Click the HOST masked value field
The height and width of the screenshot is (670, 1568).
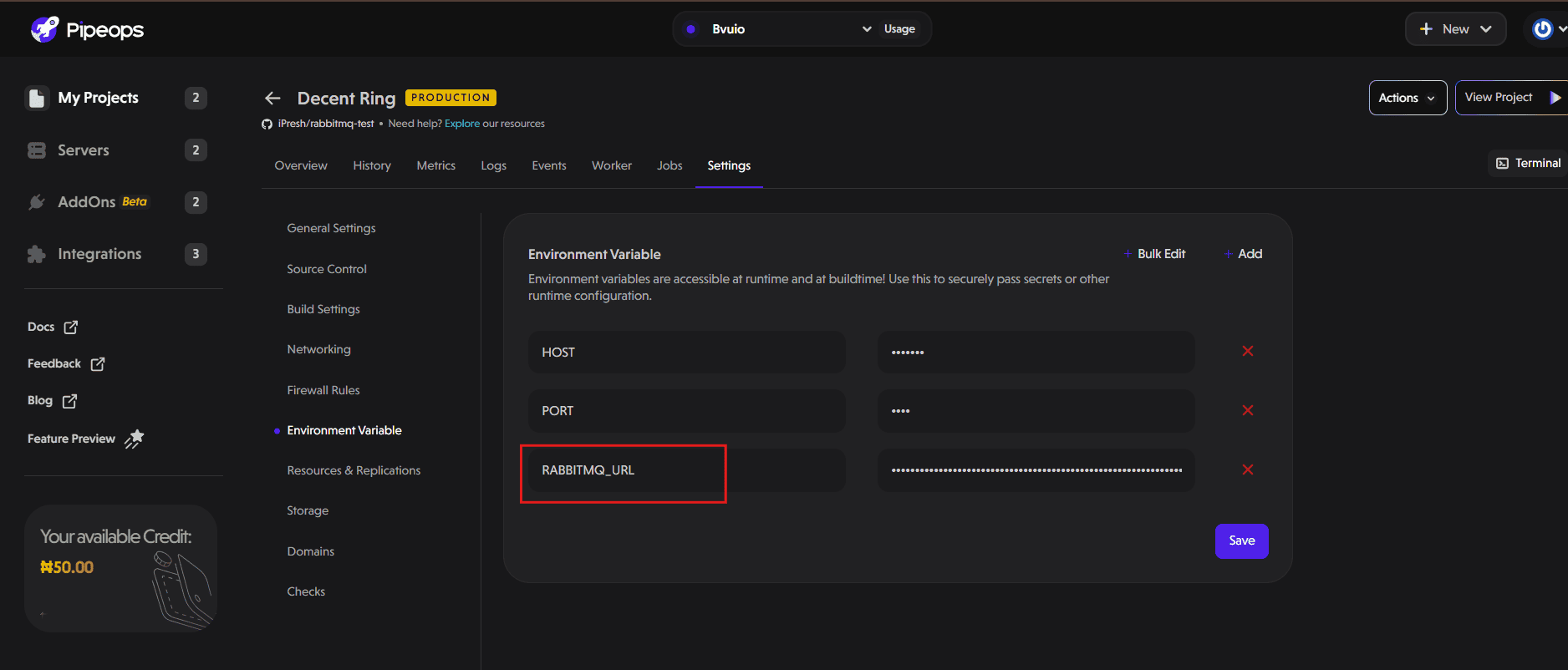click(x=1036, y=353)
